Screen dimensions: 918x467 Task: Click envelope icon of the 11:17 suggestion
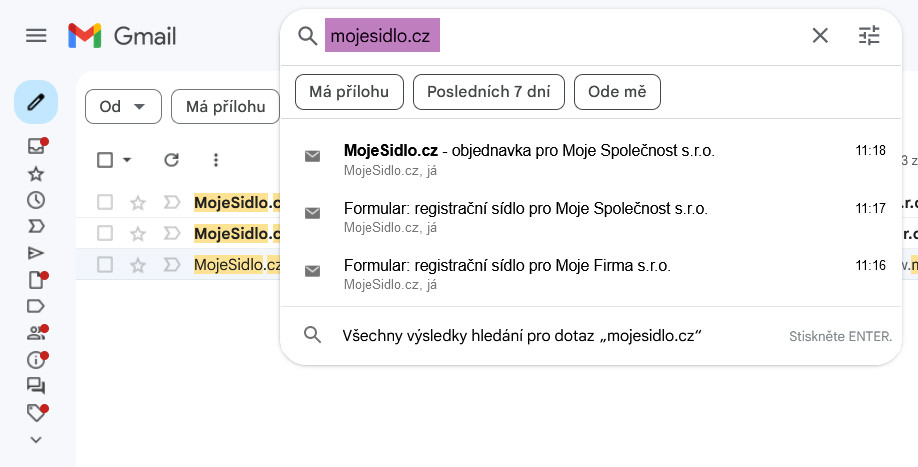pos(313,213)
